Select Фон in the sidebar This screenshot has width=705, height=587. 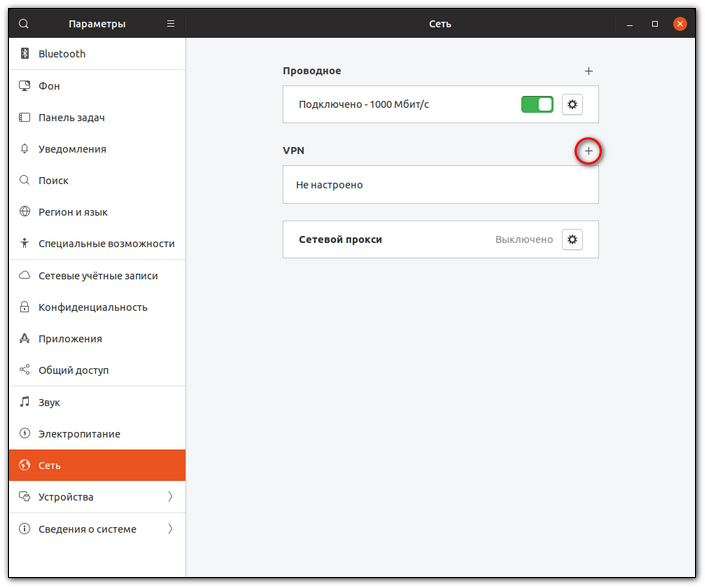click(50, 86)
